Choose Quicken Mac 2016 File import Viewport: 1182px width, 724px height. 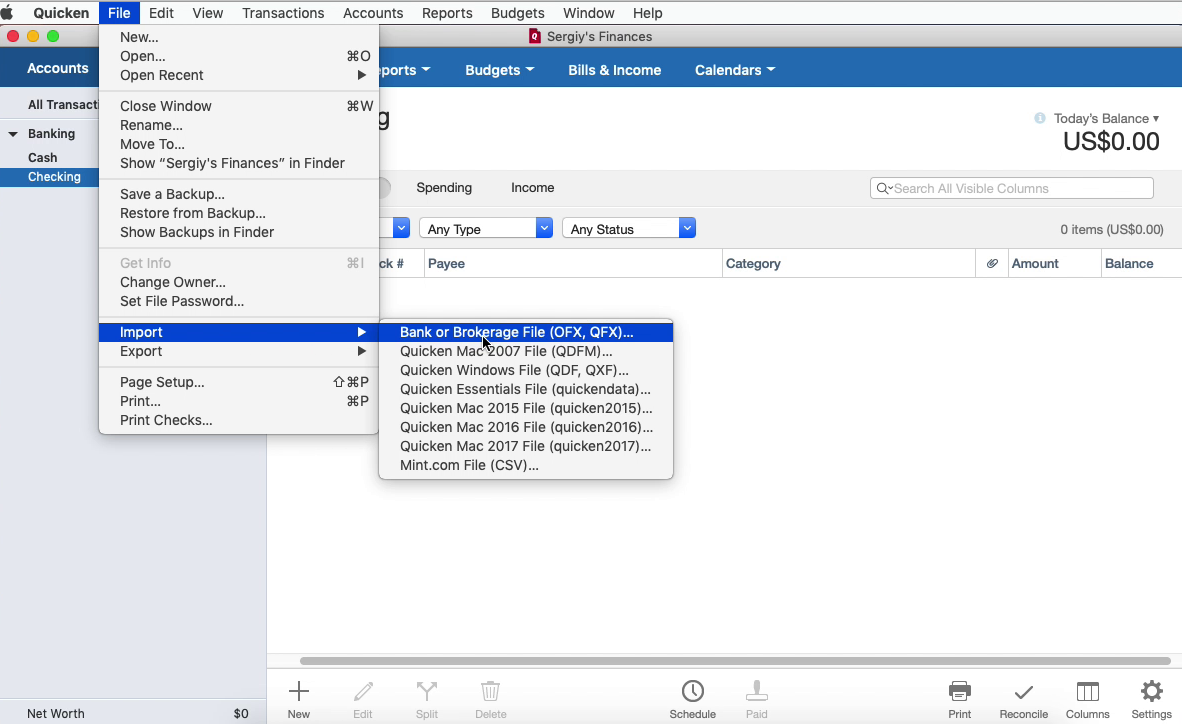pyautogui.click(x=525, y=427)
